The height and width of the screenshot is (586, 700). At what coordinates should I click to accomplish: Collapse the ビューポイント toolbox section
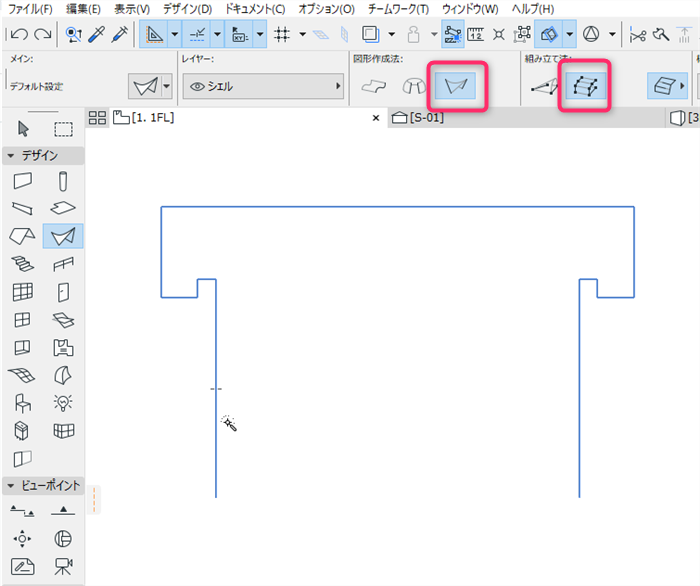[x=11, y=486]
